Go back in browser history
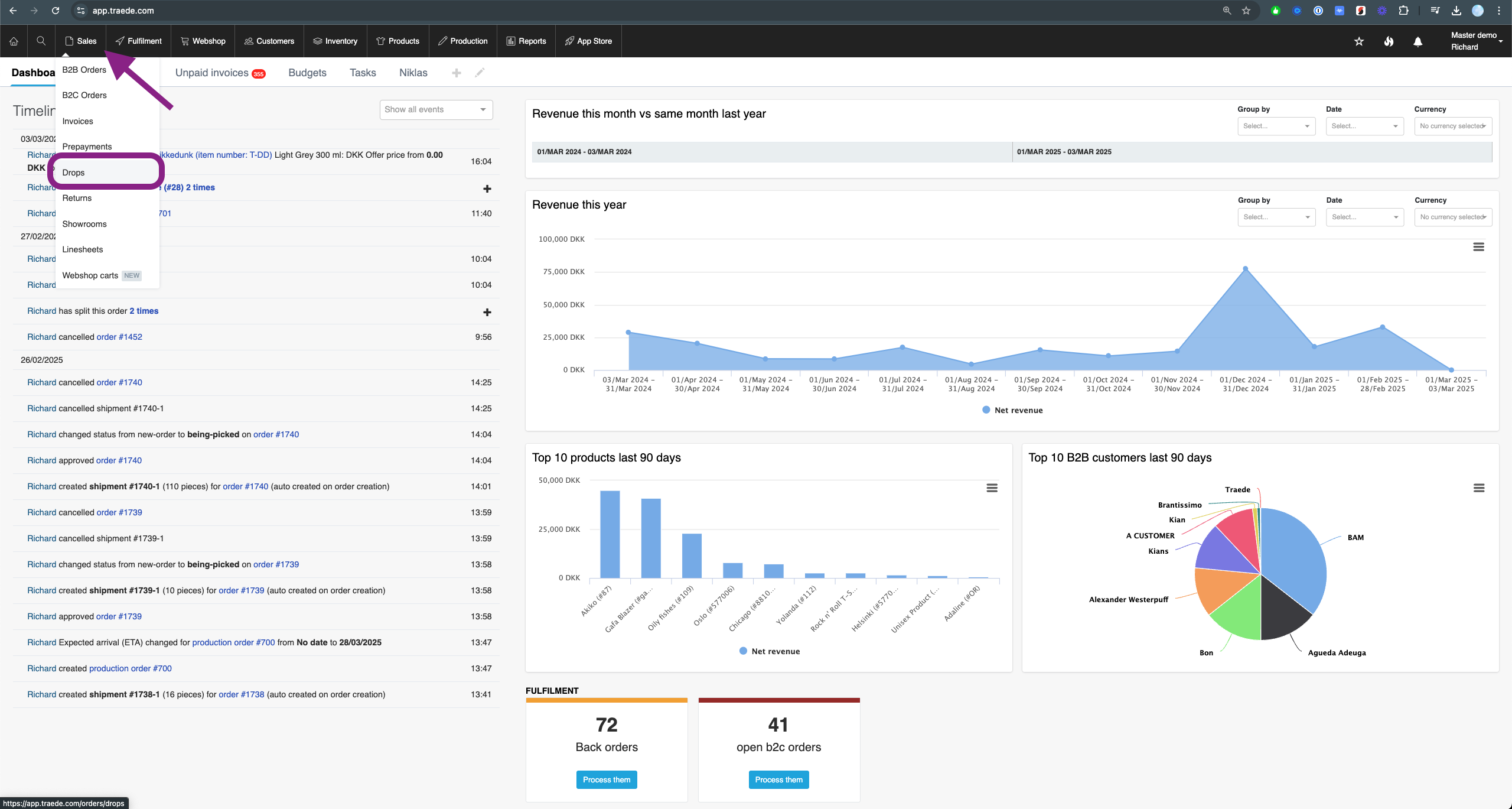1512x809 pixels. pos(13,11)
